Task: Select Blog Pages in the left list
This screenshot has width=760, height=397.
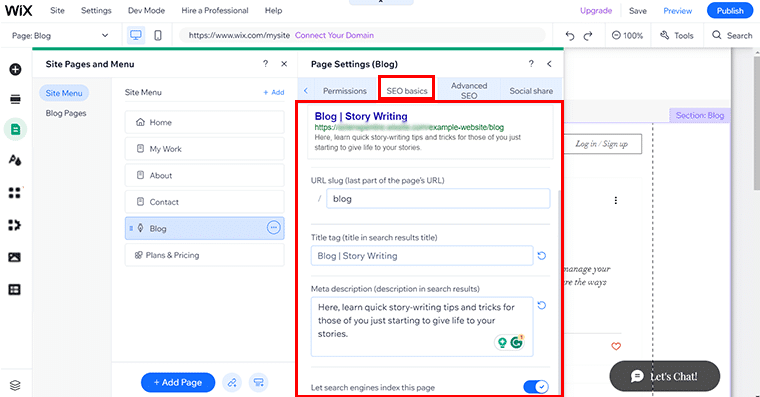Action: (x=66, y=113)
